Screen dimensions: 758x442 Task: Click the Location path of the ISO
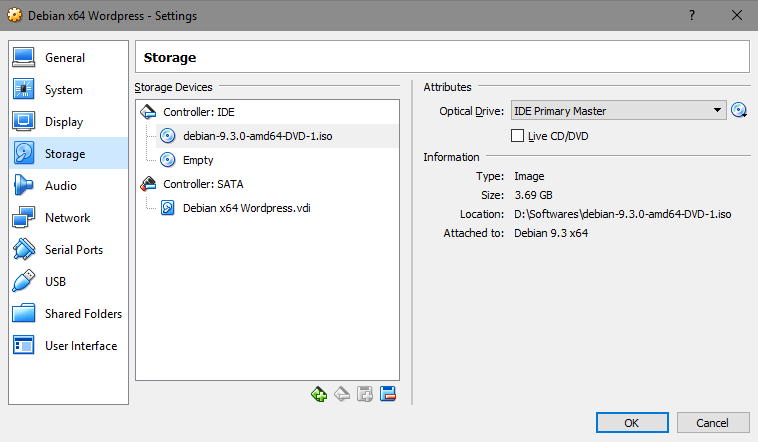click(x=622, y=214)
